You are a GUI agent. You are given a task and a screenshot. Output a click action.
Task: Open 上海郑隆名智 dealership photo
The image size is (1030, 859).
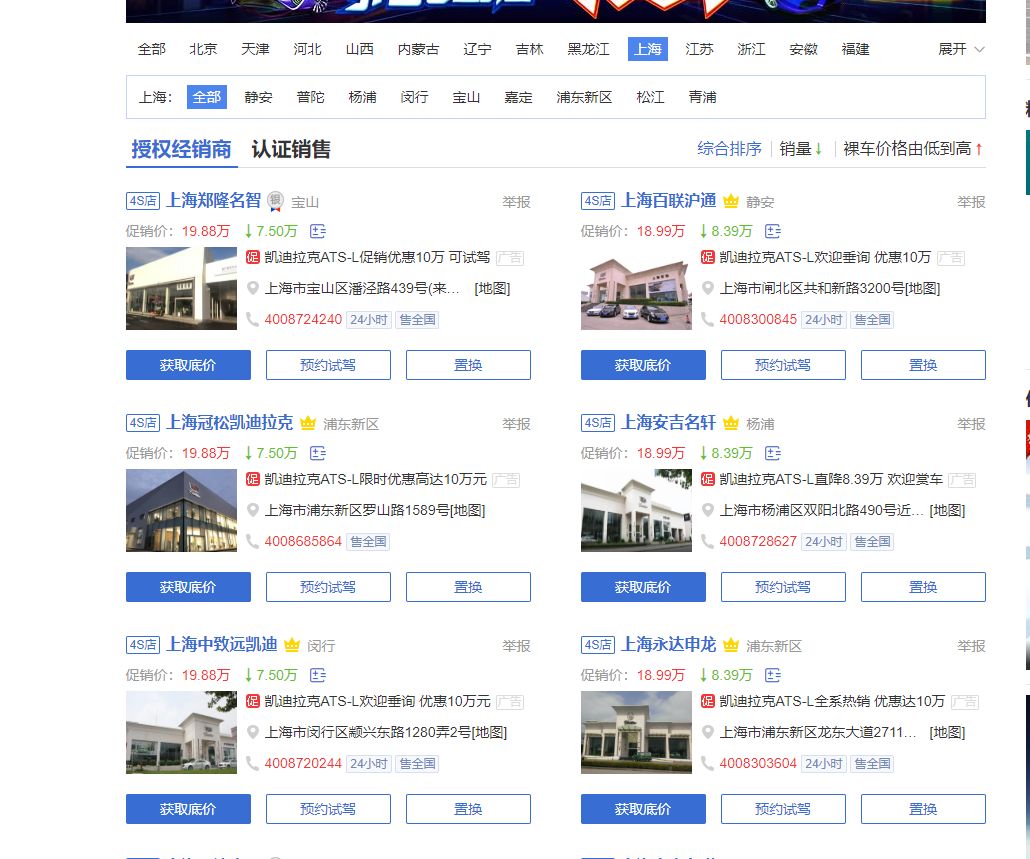click(181, 288)
